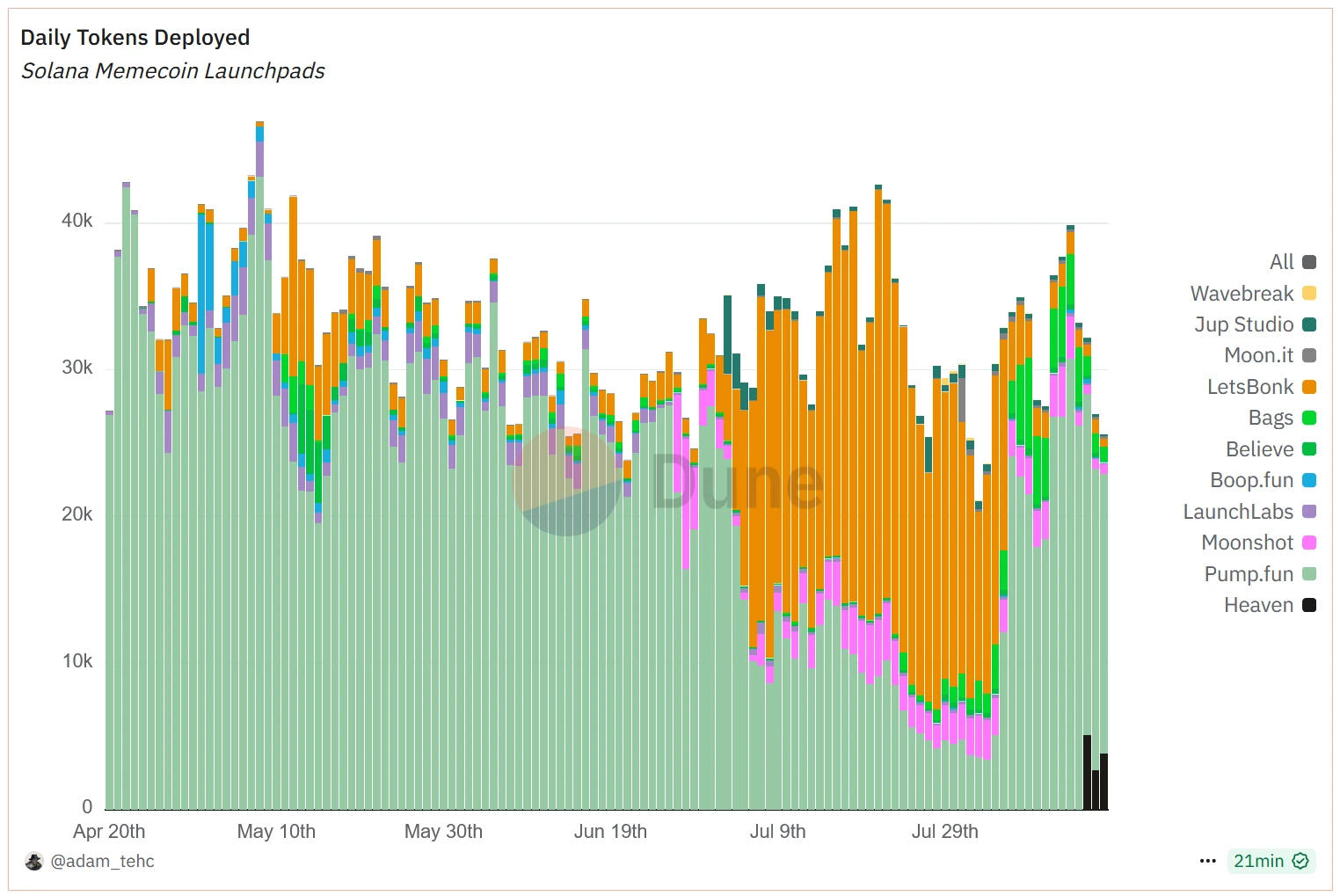The width and height of the screenshot is (1340, 896).
Task: Click the LetsBonk orange legend swatch
Action: [1309, 387]
